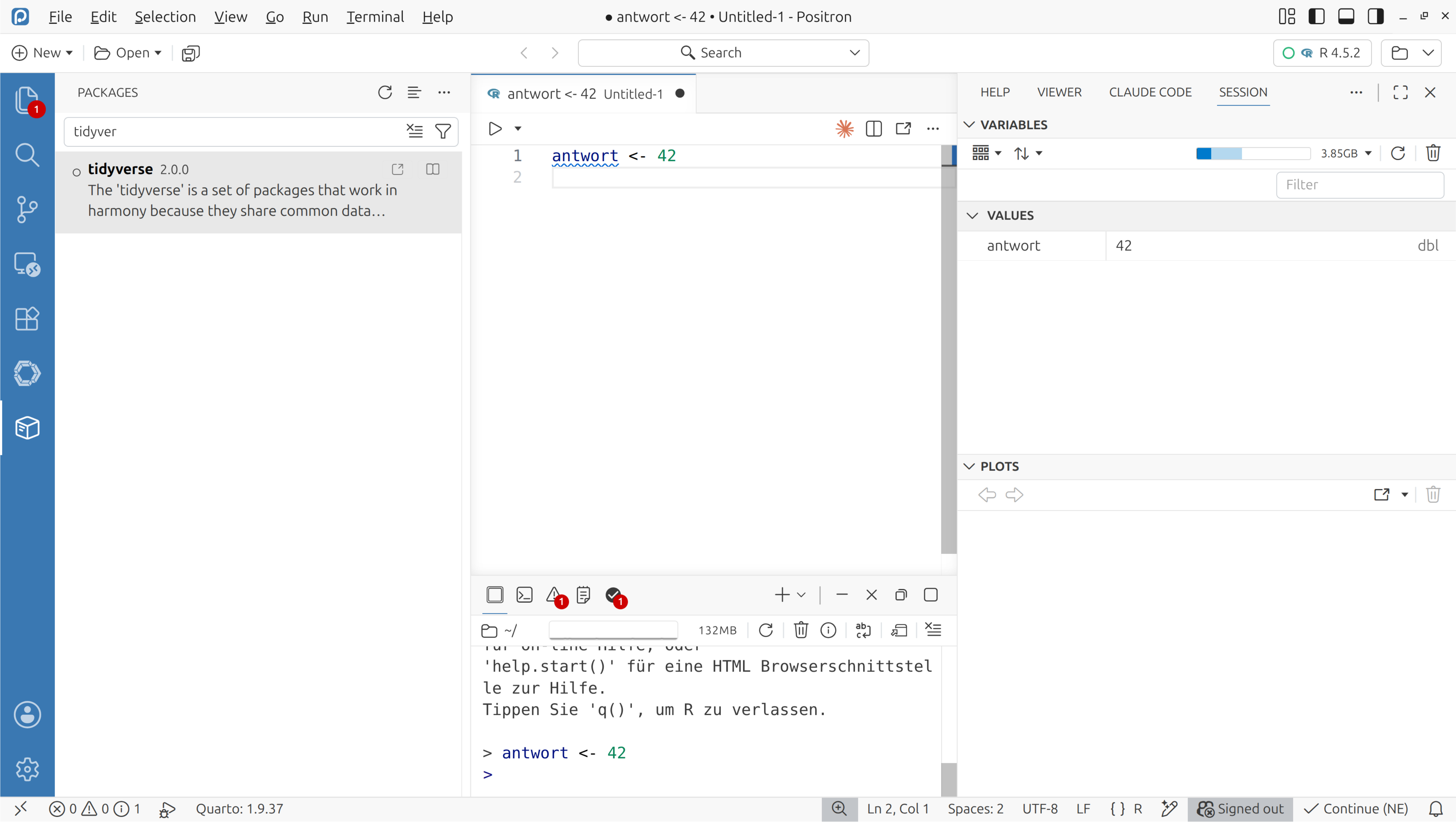Image resolution: width=1456 pixels, height=822 pixels.
Task: Open the variables sorting dropdown
Action: [x=1028, y=153]
